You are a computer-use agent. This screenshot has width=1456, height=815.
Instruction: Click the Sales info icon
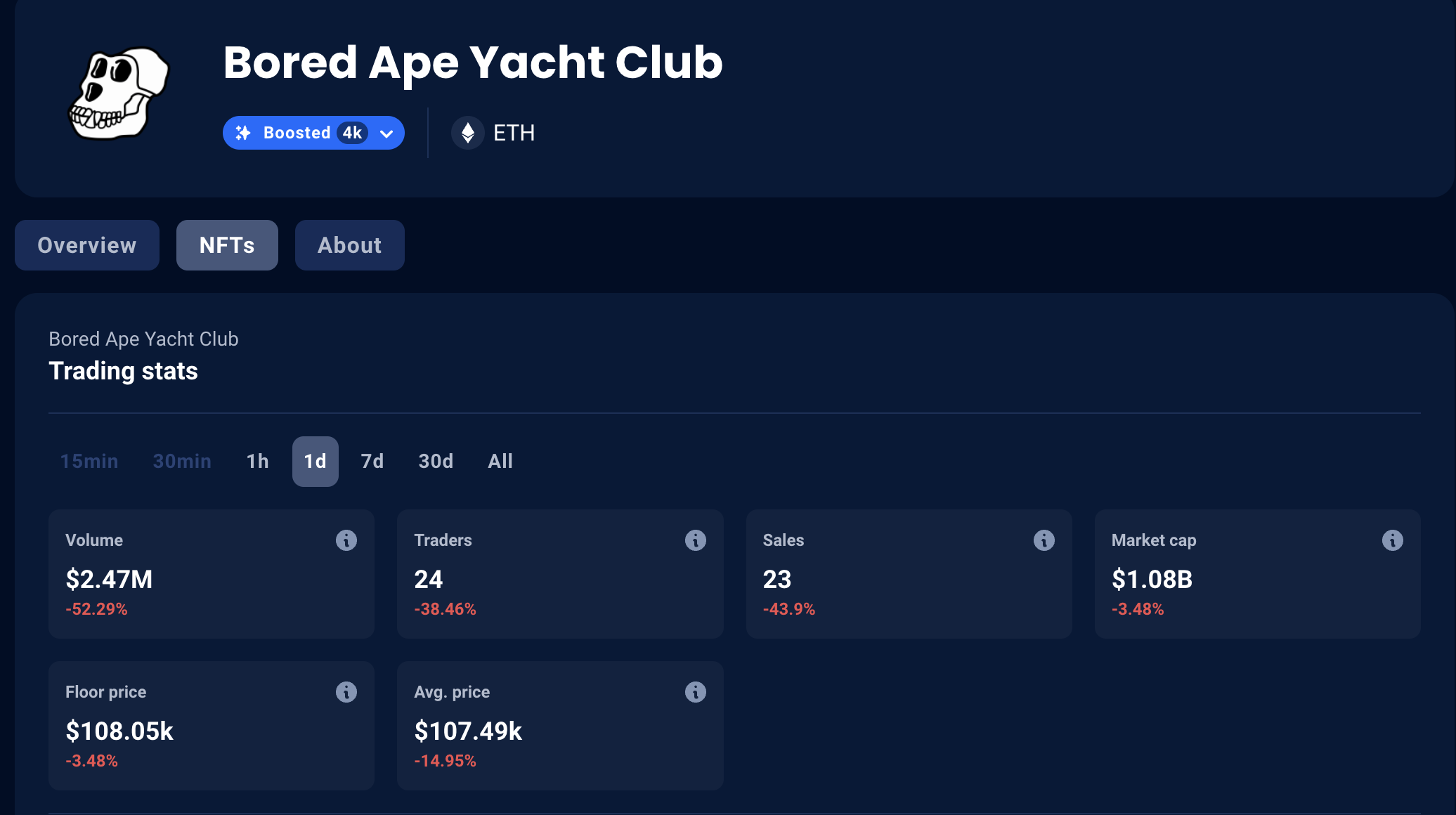tap(1044, 540)
